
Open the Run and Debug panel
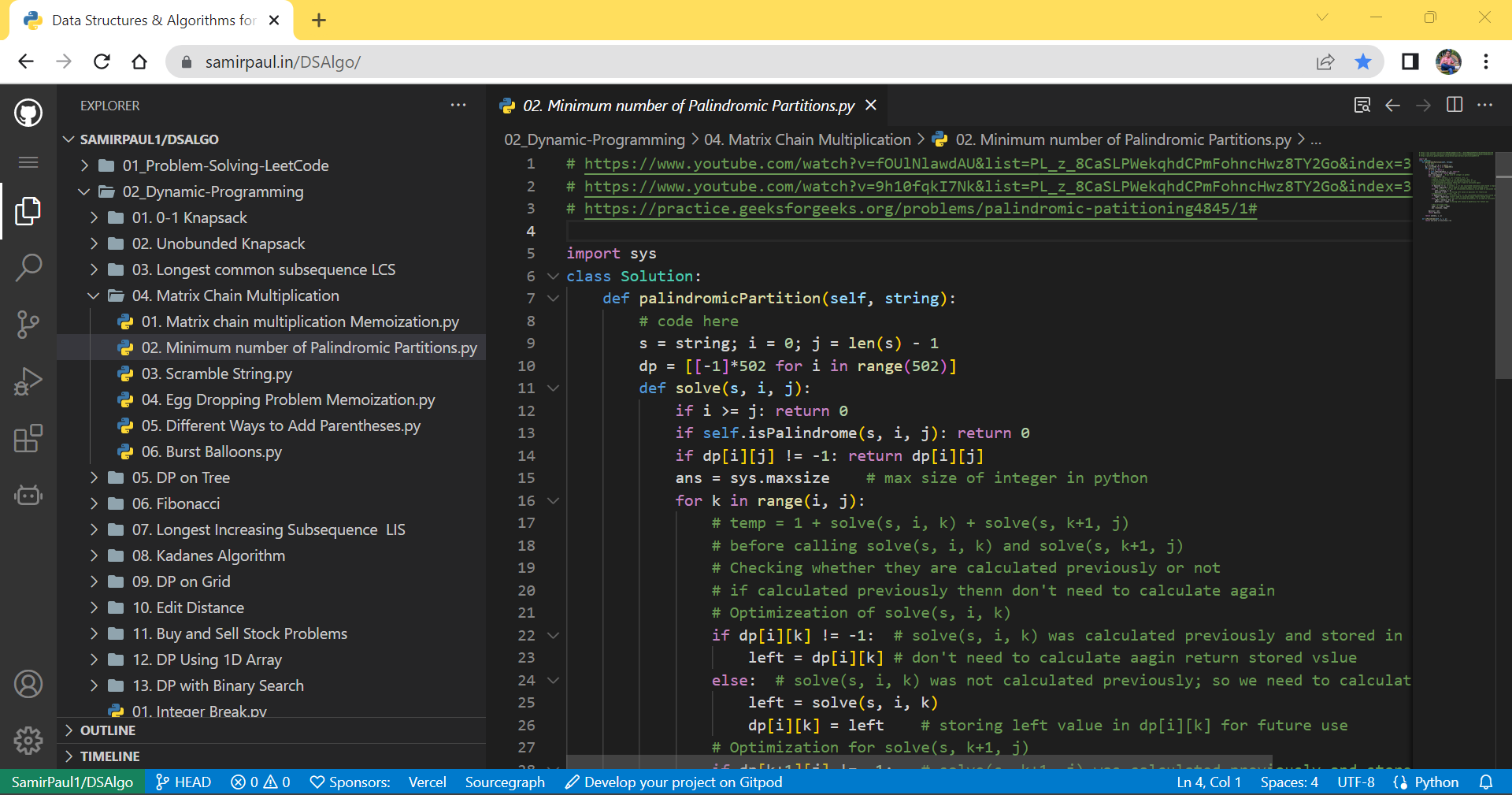tap(28, 381)
